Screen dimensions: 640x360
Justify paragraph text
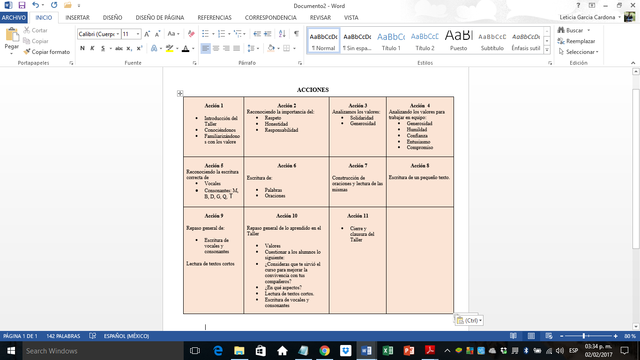pyautogui.click(x=236, y=48)
